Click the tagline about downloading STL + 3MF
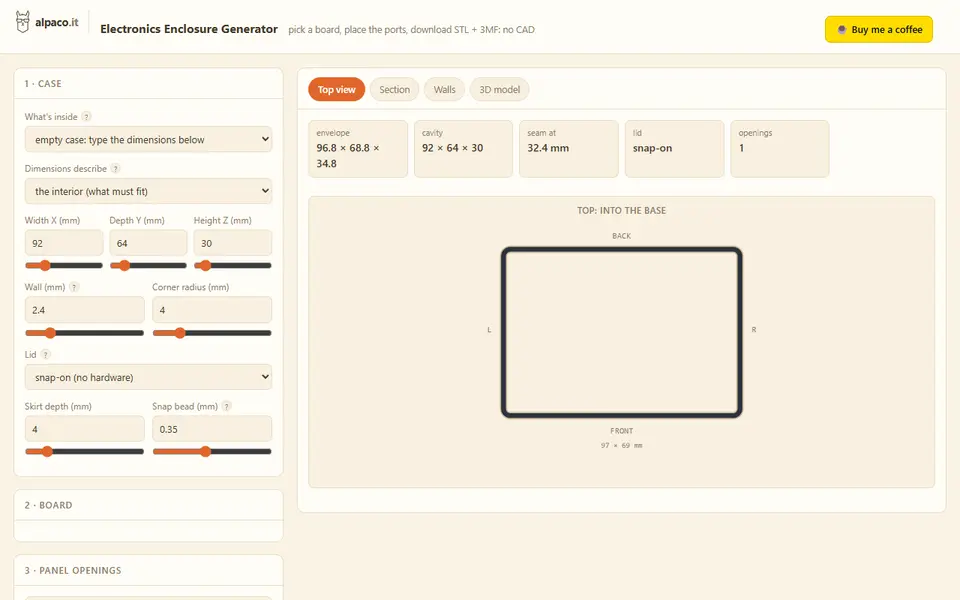The width and height of the screenshot is (960, 600). coord(411,29)
